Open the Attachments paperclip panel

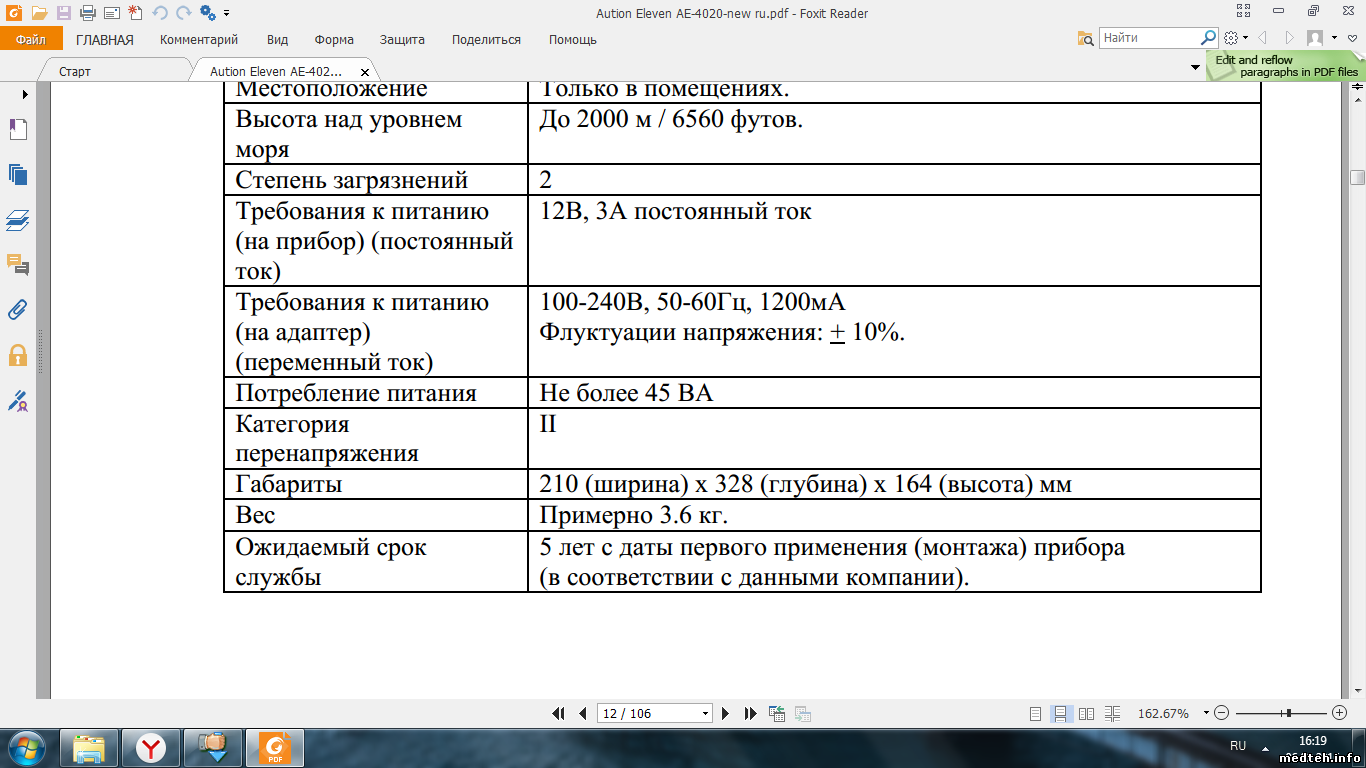click(18, 309)
